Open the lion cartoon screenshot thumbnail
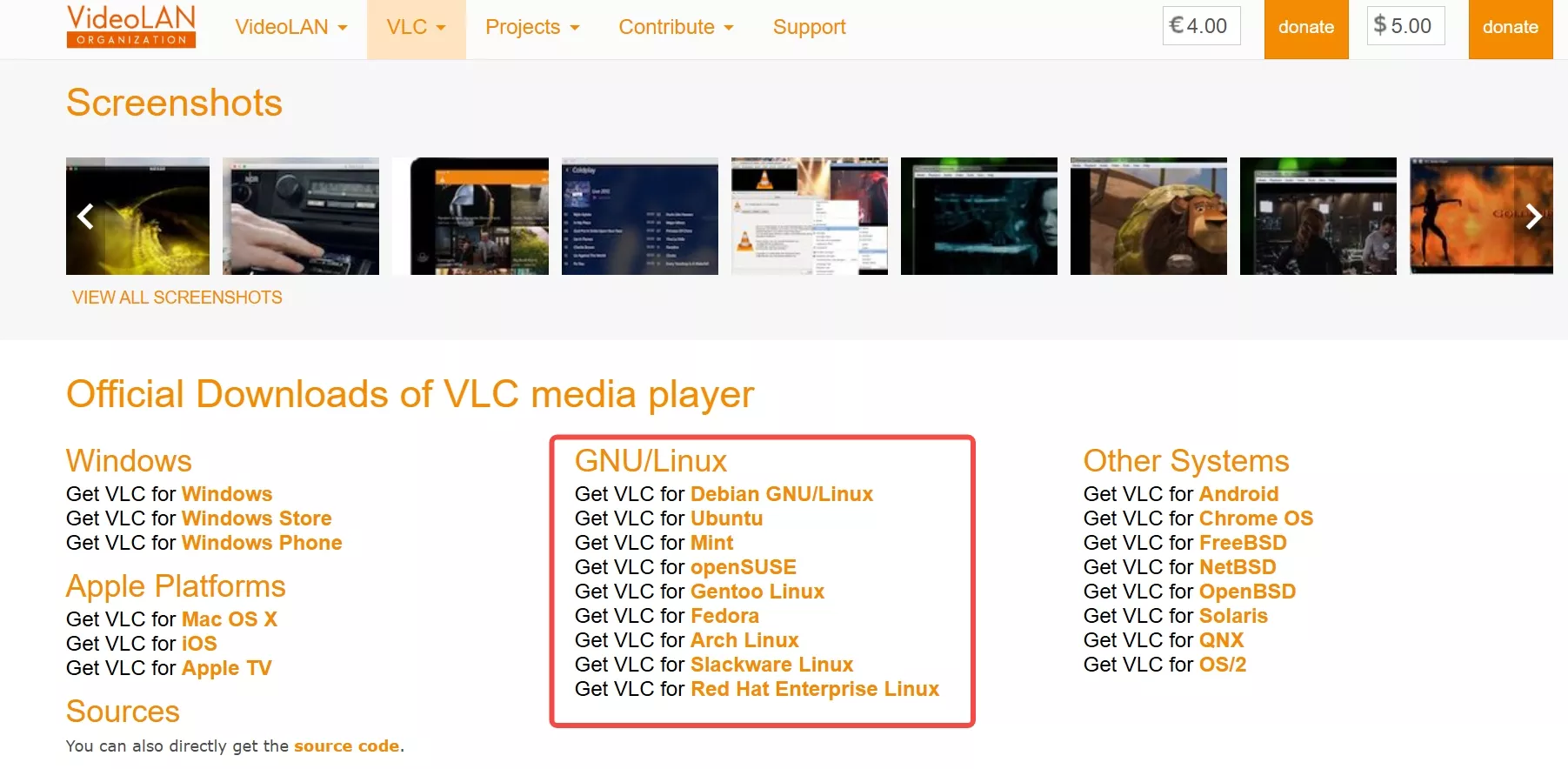The height and width of the screenshot is (769, 1568). coord(1149,216)
